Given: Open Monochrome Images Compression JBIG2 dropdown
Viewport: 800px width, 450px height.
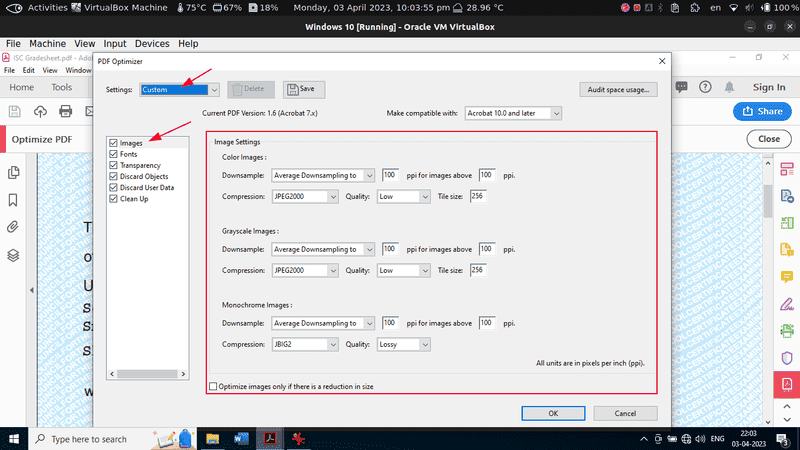Looking at the screenshot, I should [x=305, y=344].
